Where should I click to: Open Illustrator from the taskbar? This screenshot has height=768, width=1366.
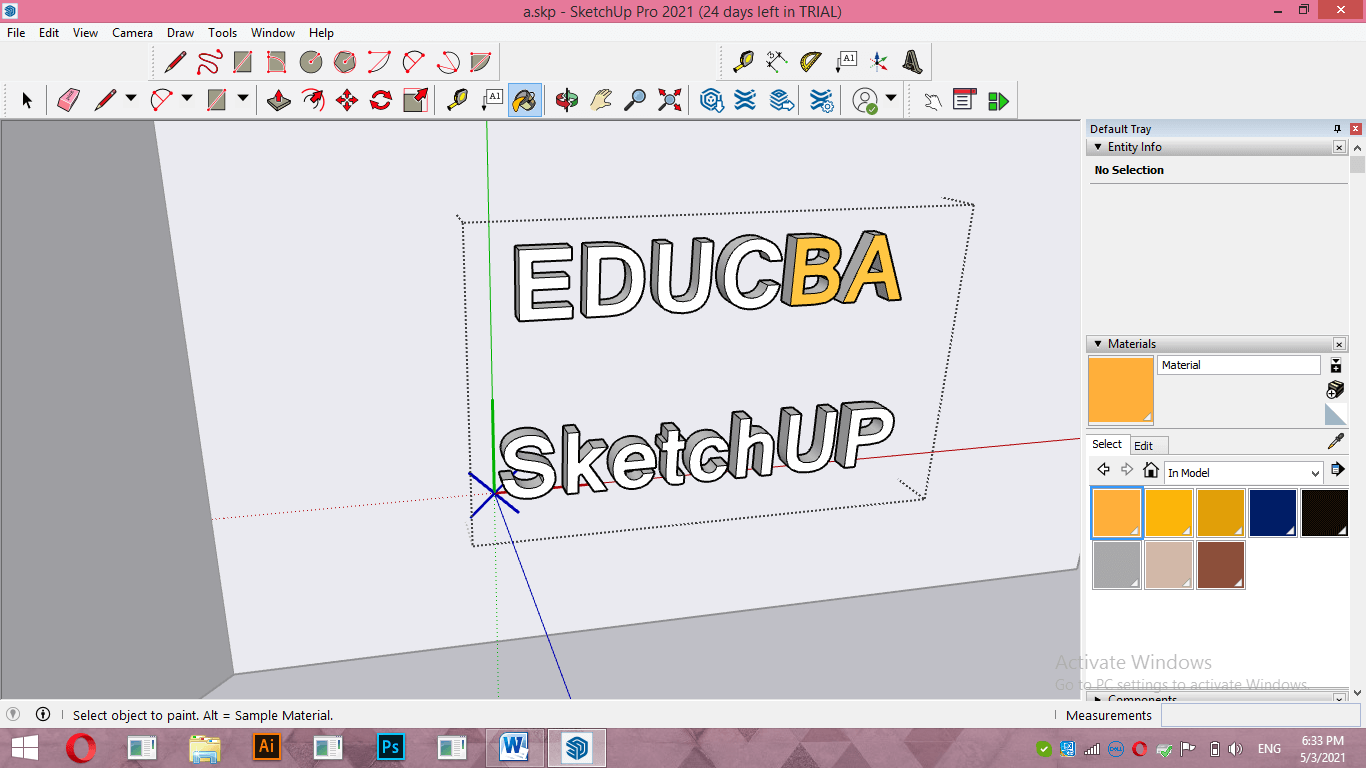tap(267, 747)
